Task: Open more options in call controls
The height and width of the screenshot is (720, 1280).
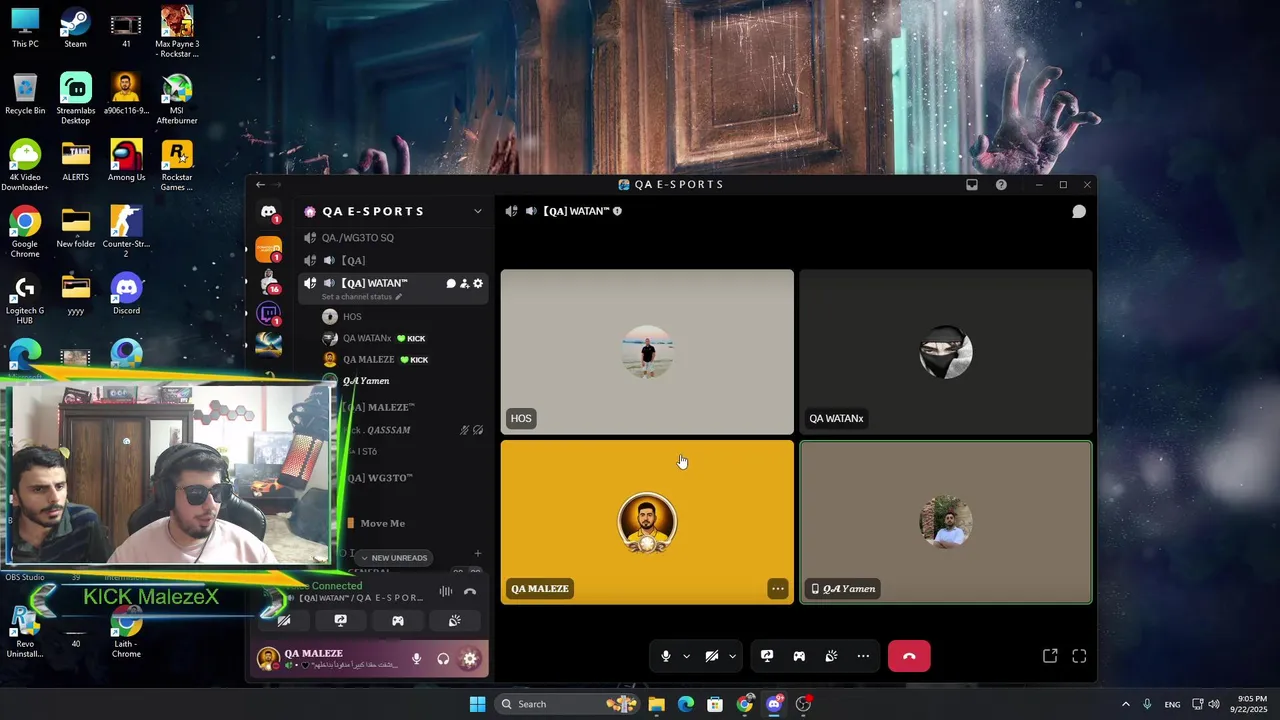Action: pos(863,656)
